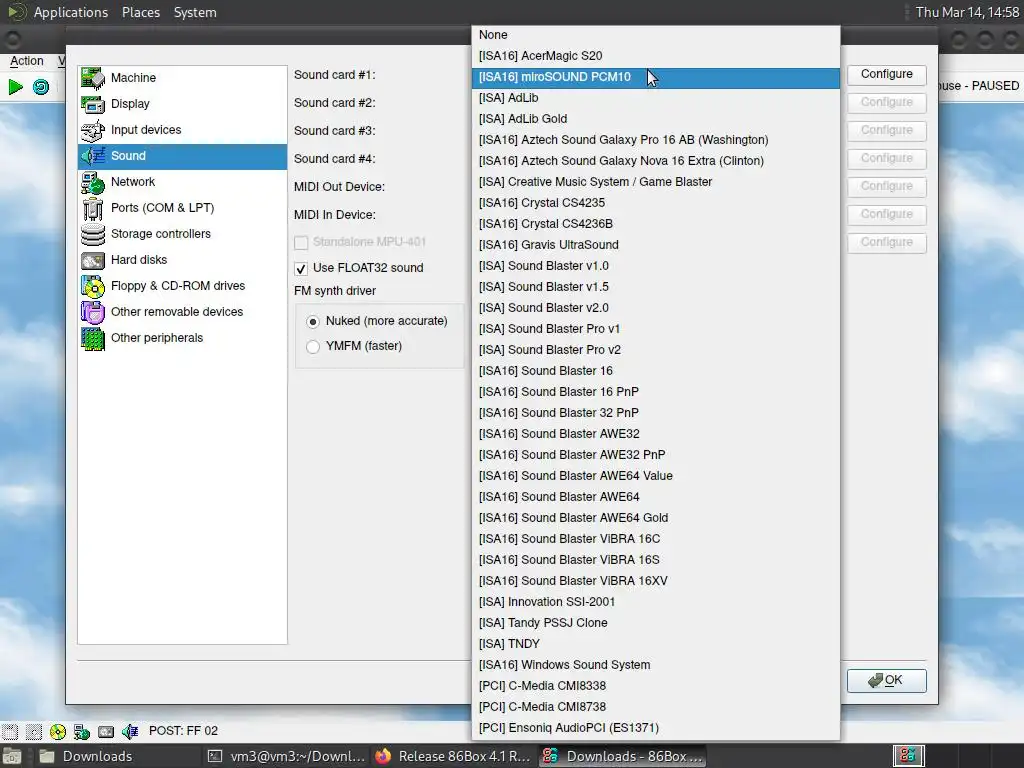Select [ISA16] Crystal CS4235

pos(656,203)
